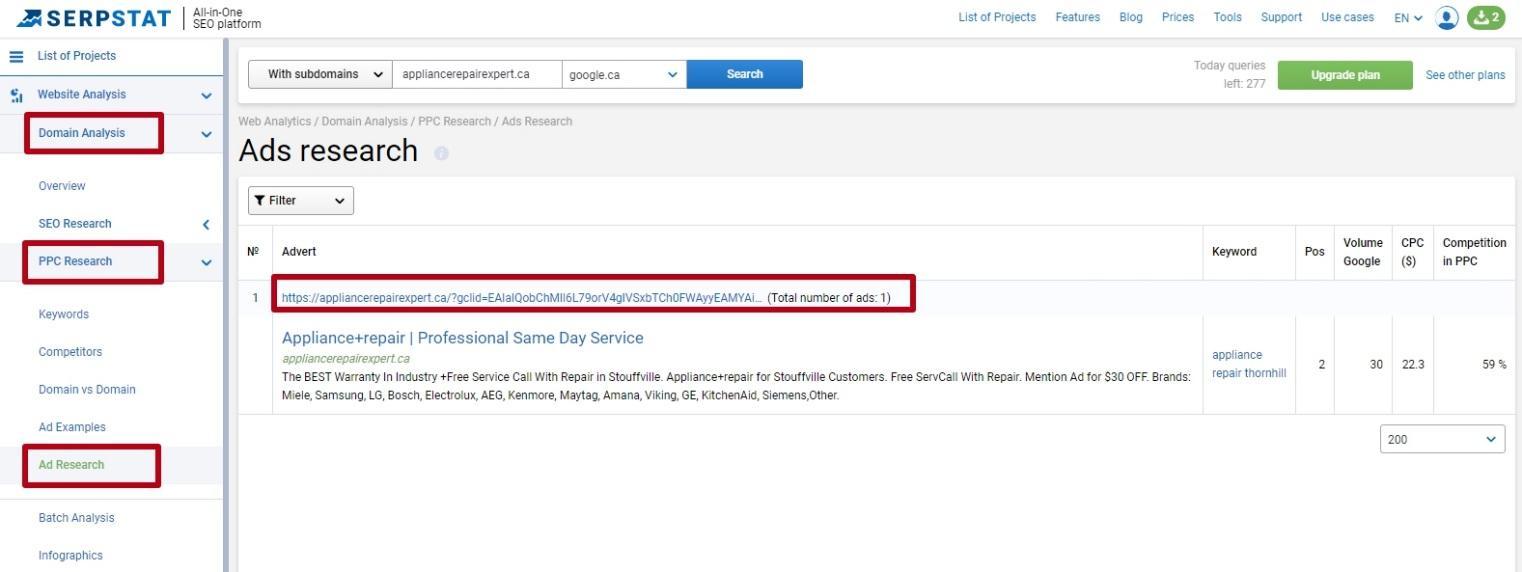
Task: Open the user account avatar icon
Action: [1446, 18]
